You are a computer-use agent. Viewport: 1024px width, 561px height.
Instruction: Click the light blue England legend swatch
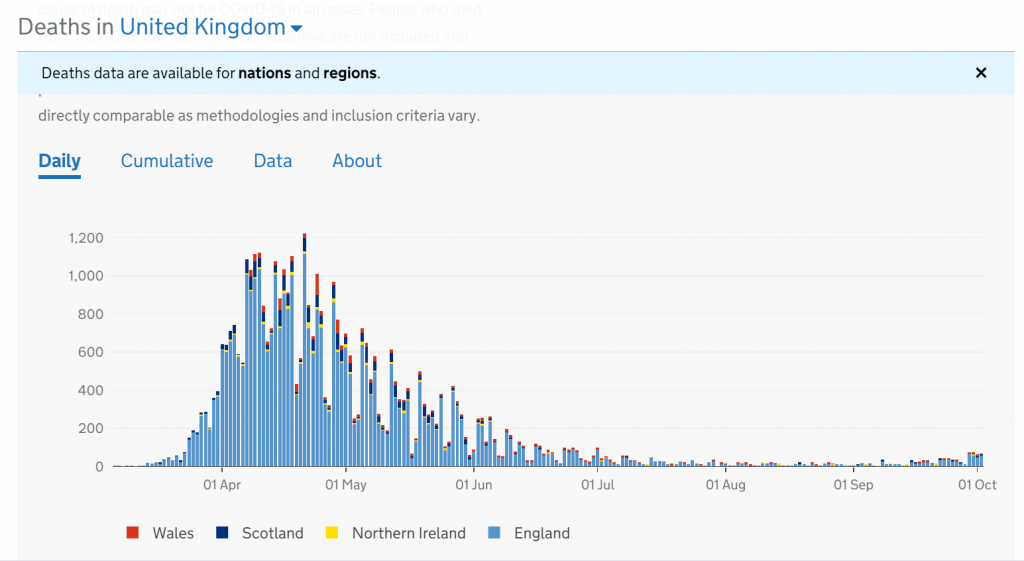point(494,533)
